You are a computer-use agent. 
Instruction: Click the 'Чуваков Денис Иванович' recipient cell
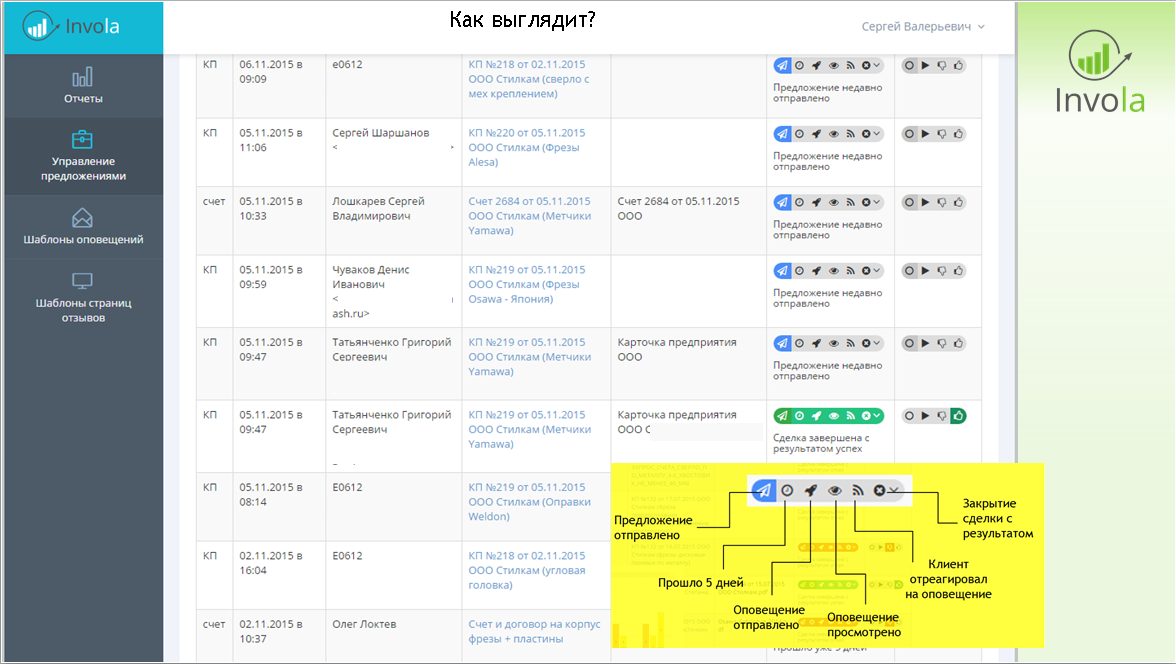(x=393, y=290)
